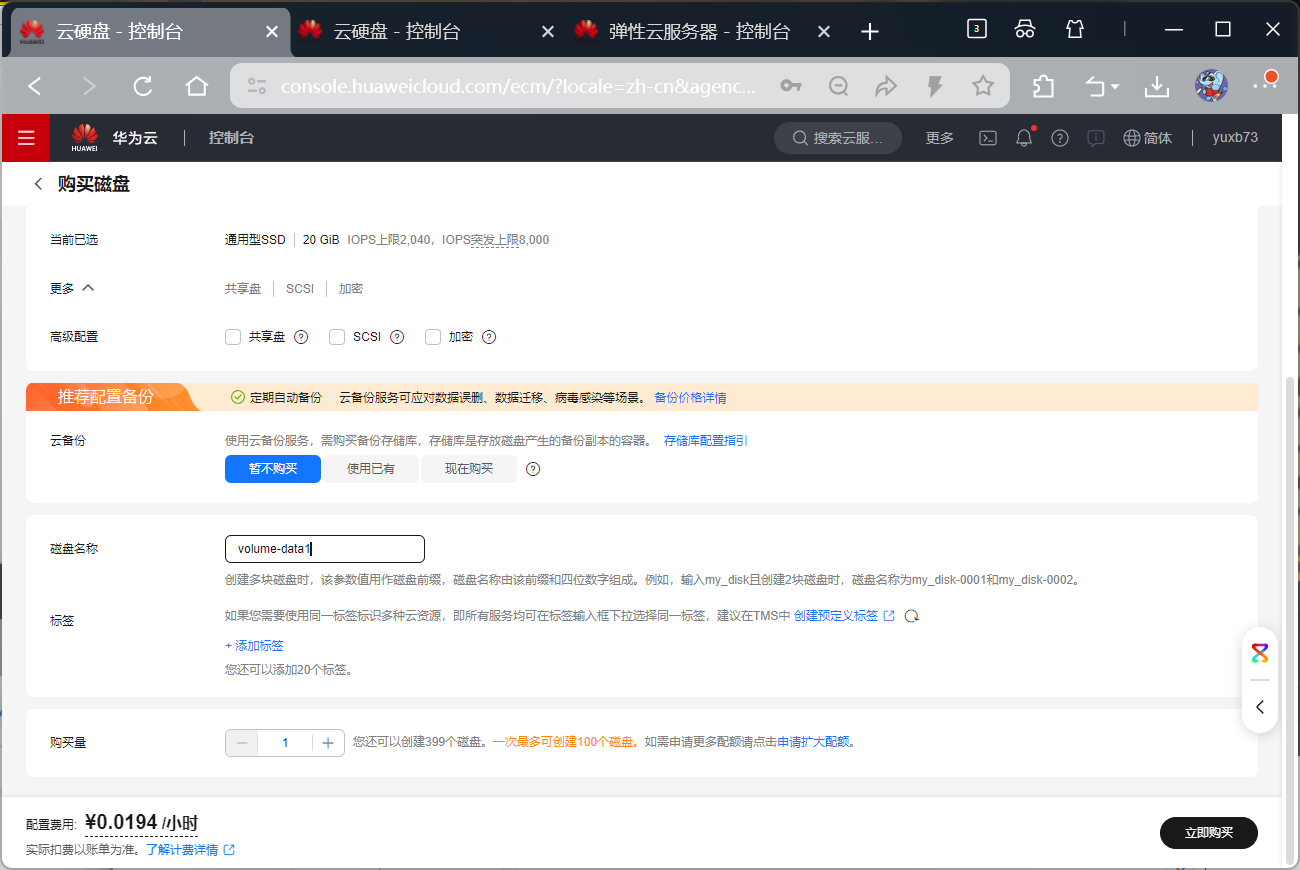Screen dimensions: 1300x870
Task: Show help tooltip for 共享盘 option
Action: [301, 337]
